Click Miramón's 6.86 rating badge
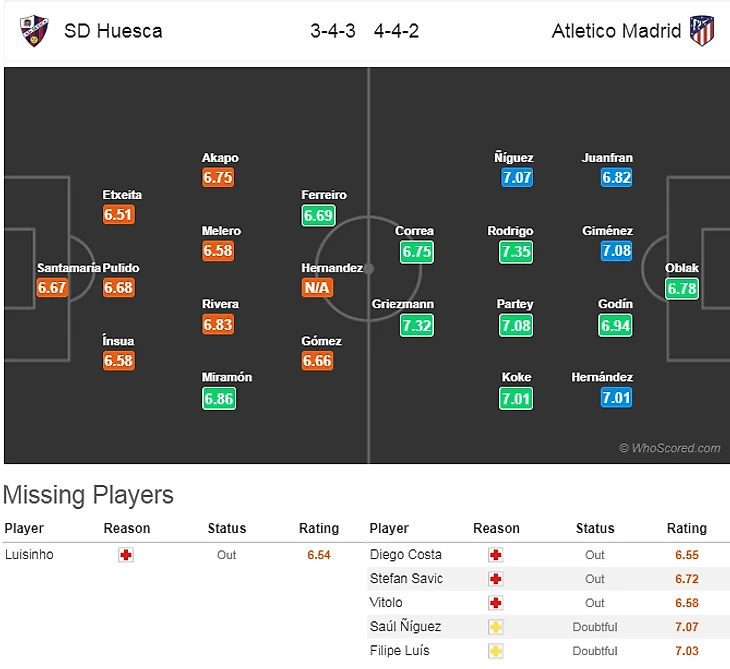730x669 pixels. pos(219,398)
